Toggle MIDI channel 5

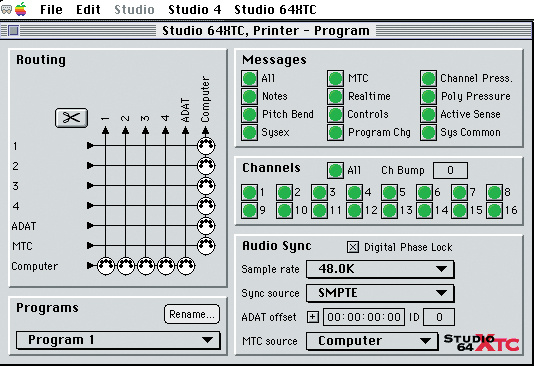(x=390, y=192)
